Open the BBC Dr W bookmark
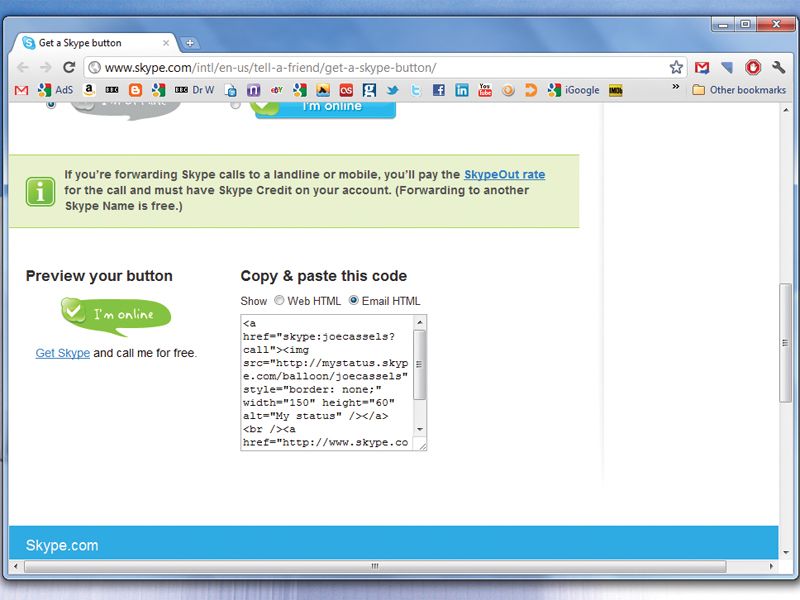Viewport: 800px width, 600px height. point(194,90)
